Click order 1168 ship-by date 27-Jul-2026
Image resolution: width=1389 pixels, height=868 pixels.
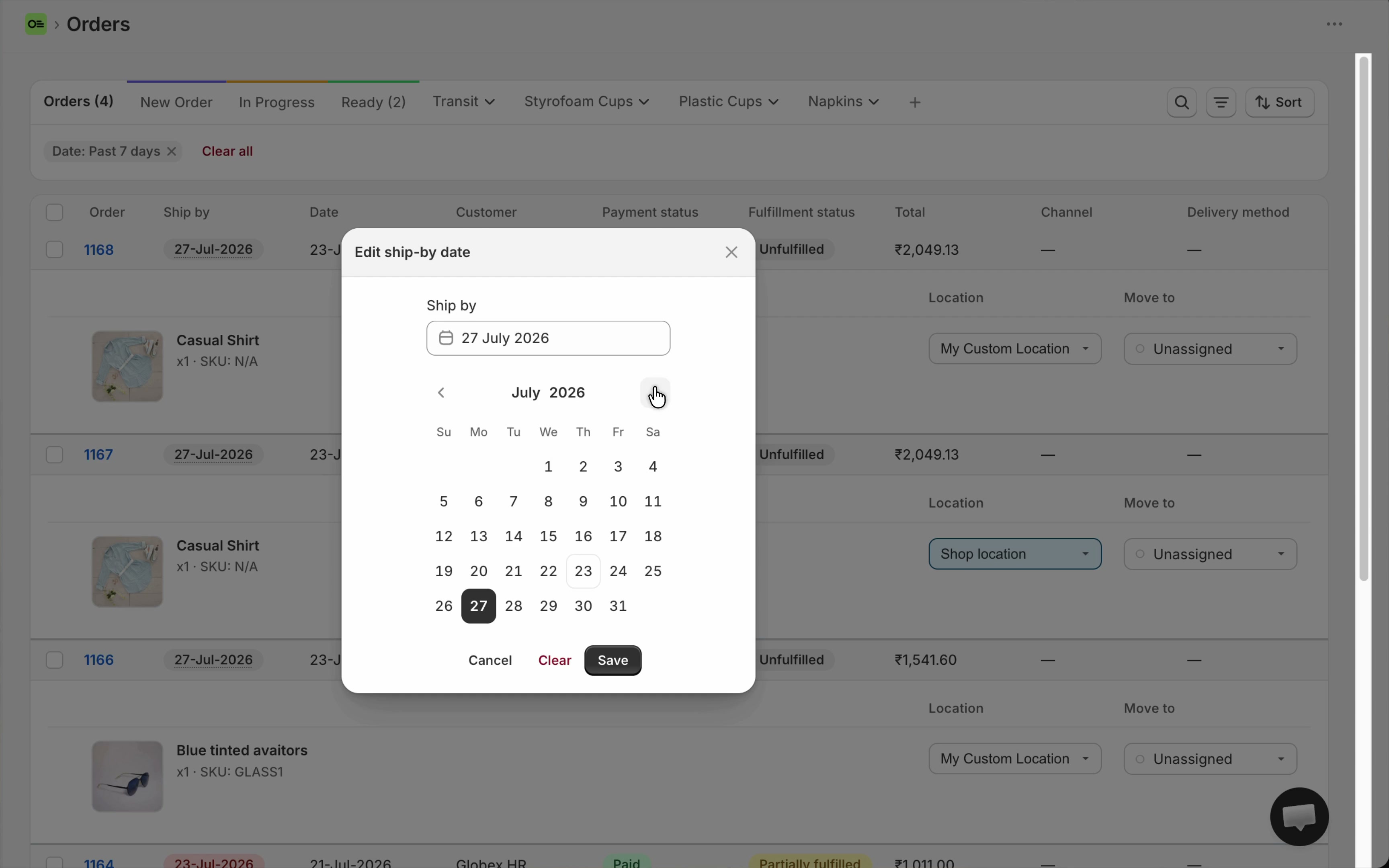[x=213, y=250]
